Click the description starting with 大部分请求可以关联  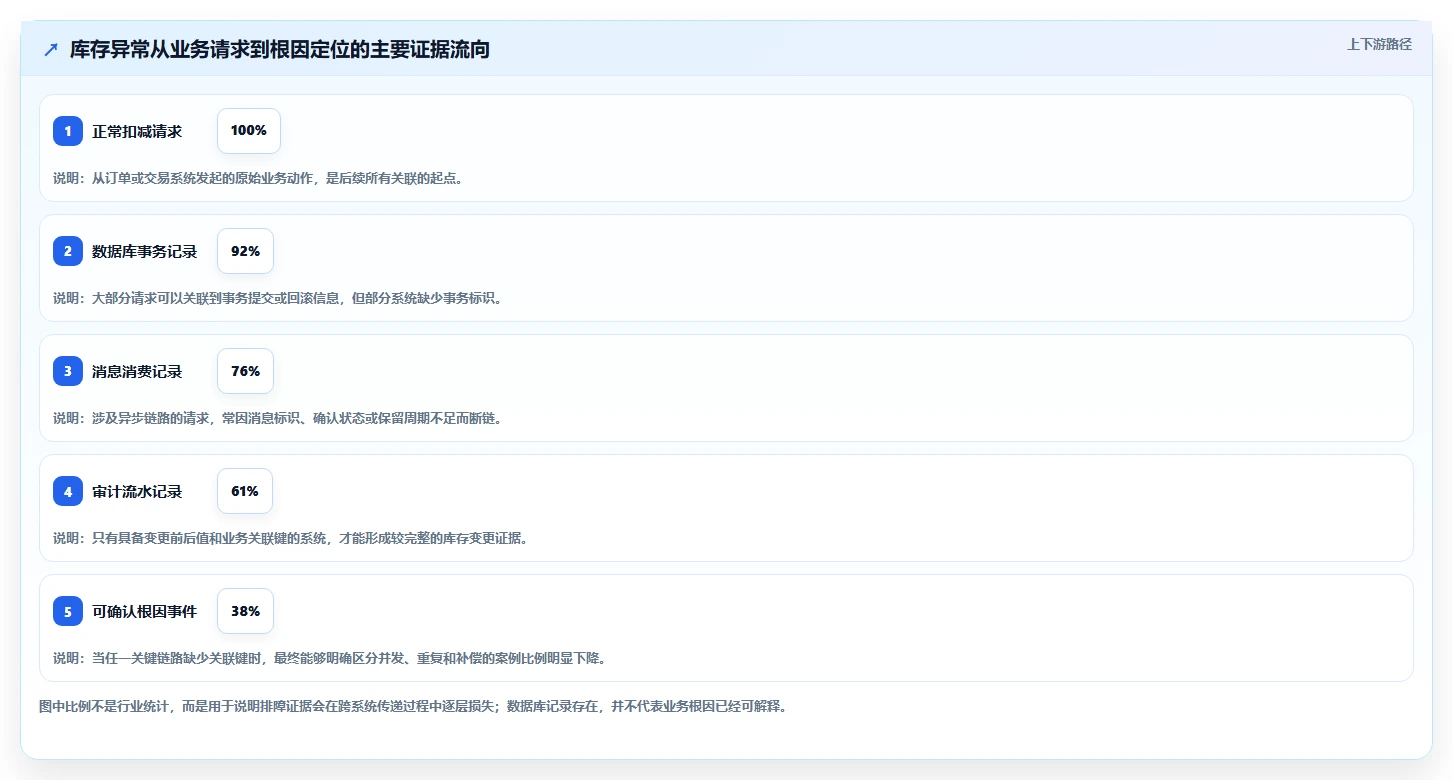[277, 298]
